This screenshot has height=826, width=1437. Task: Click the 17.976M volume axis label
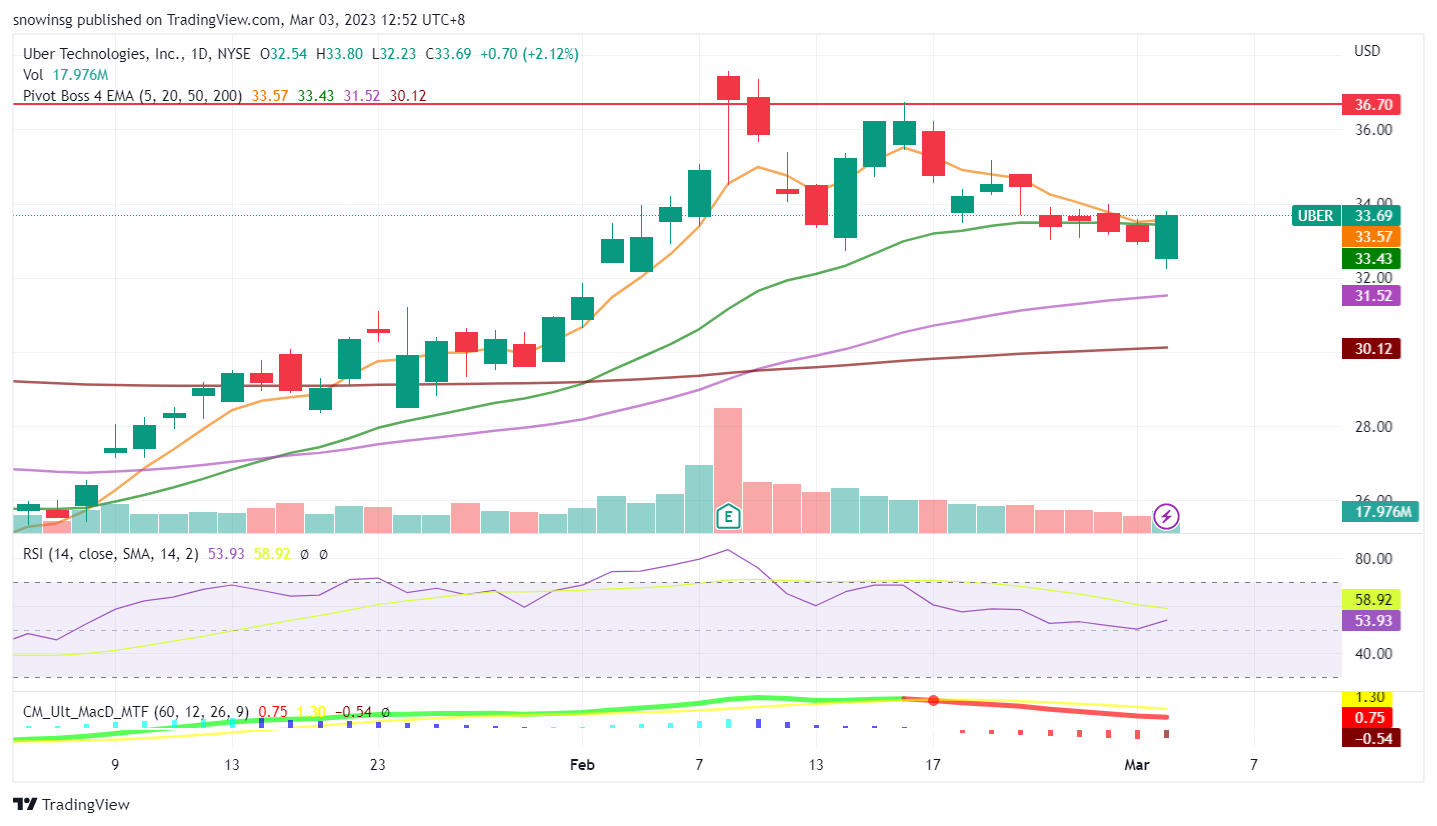click(1381, 512)
